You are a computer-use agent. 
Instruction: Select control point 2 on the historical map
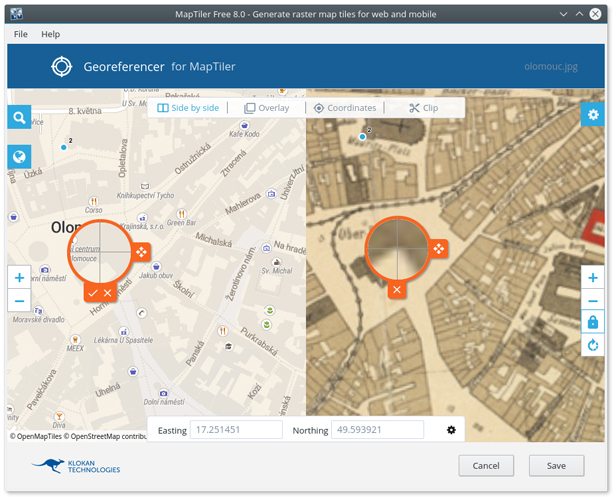[x=362, y=137]
